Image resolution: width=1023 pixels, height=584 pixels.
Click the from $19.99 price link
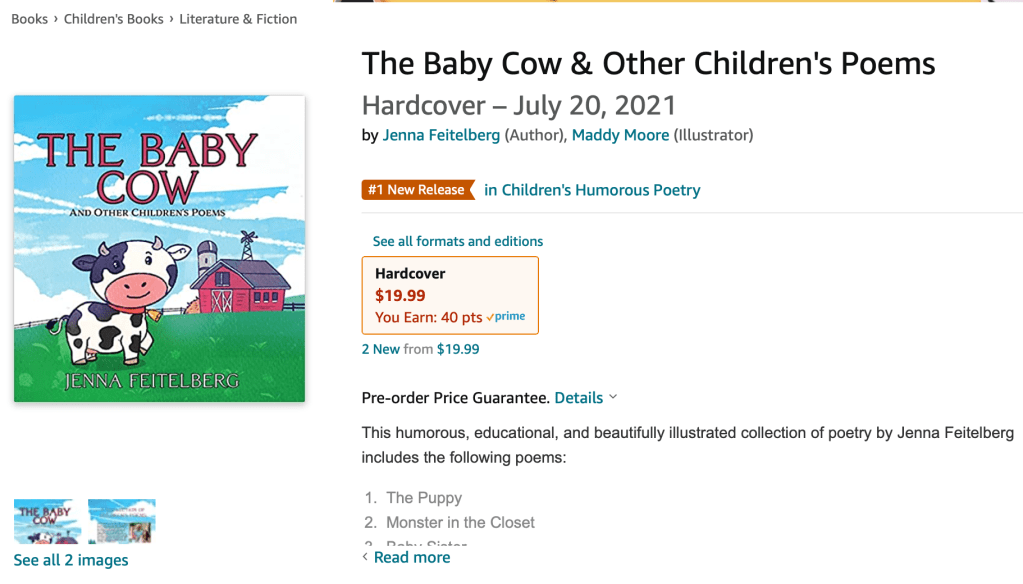442,349
